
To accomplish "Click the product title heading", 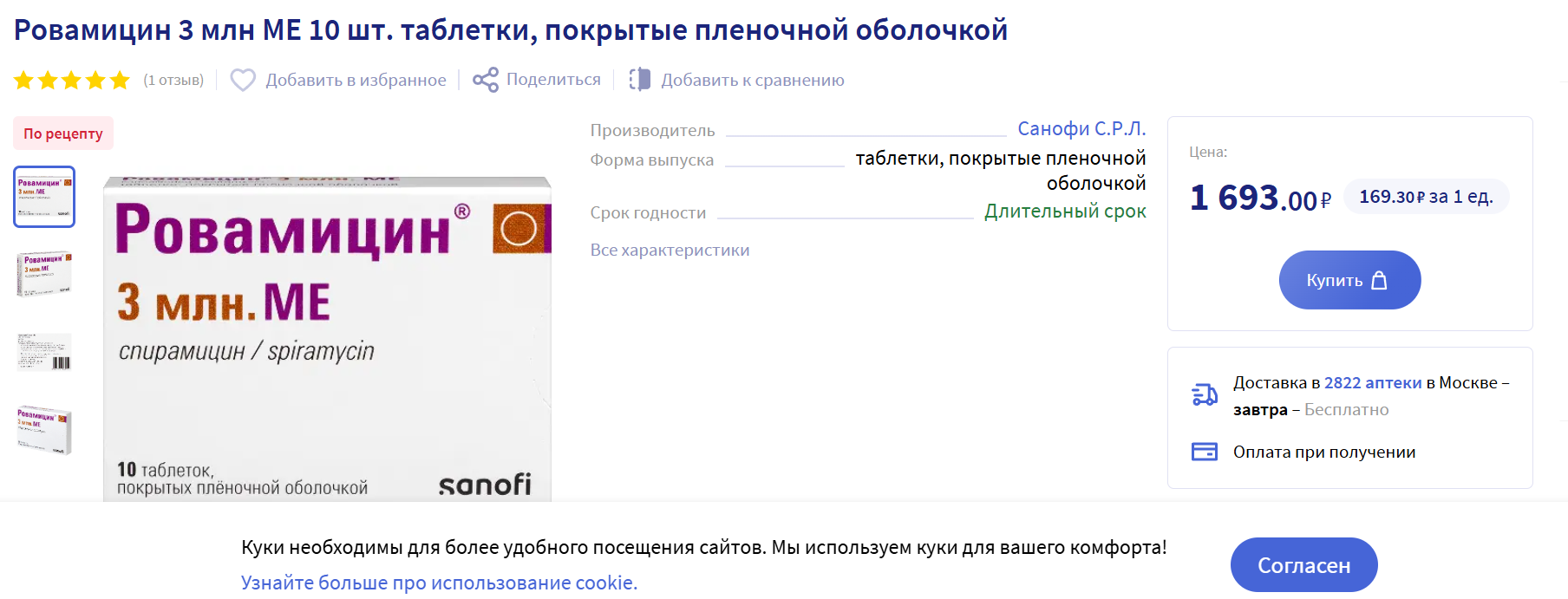I will click(511, 29).
